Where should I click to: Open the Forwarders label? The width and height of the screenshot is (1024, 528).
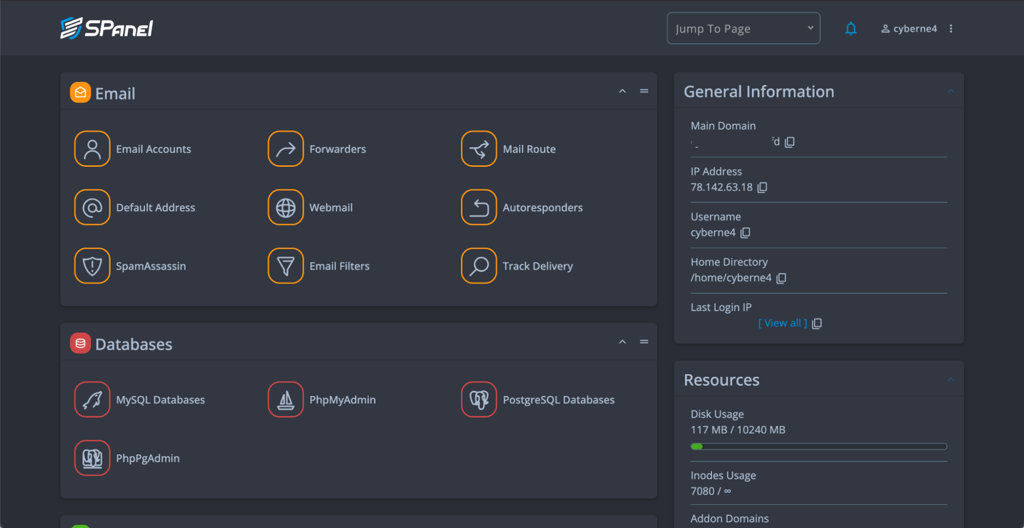coord(338,149)
